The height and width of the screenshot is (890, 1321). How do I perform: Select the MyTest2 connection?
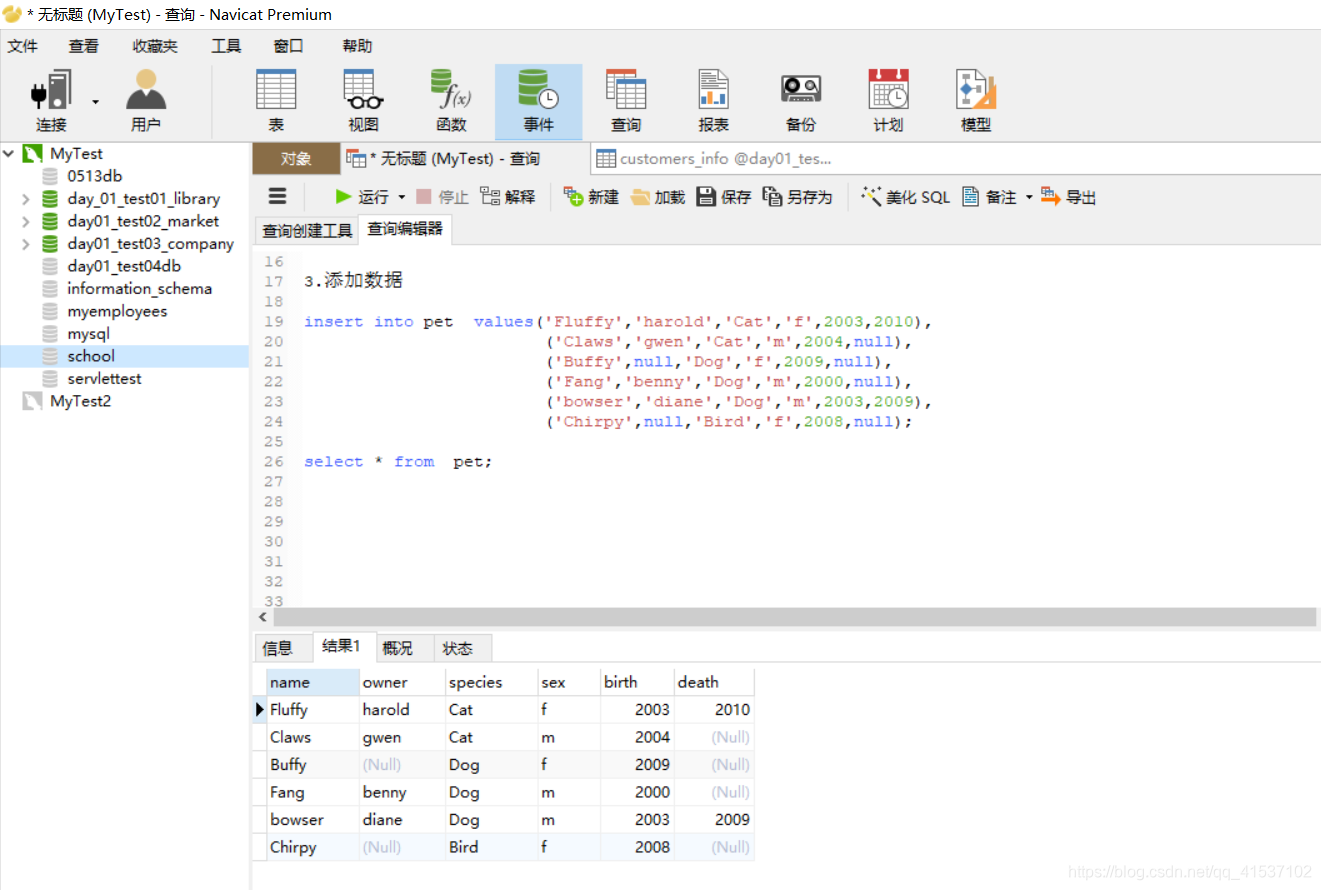[80, 401]
